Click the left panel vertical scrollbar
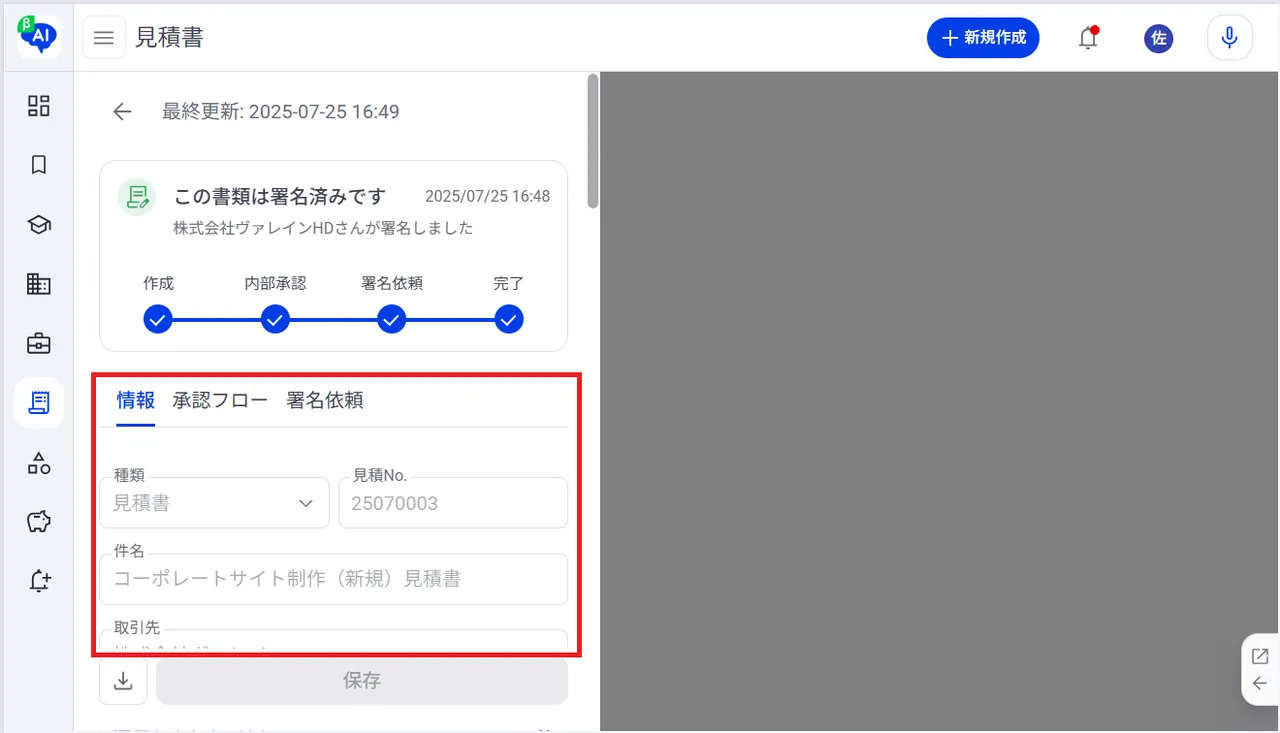Viewport: 1280px width, 733px height. pos(593,140)
